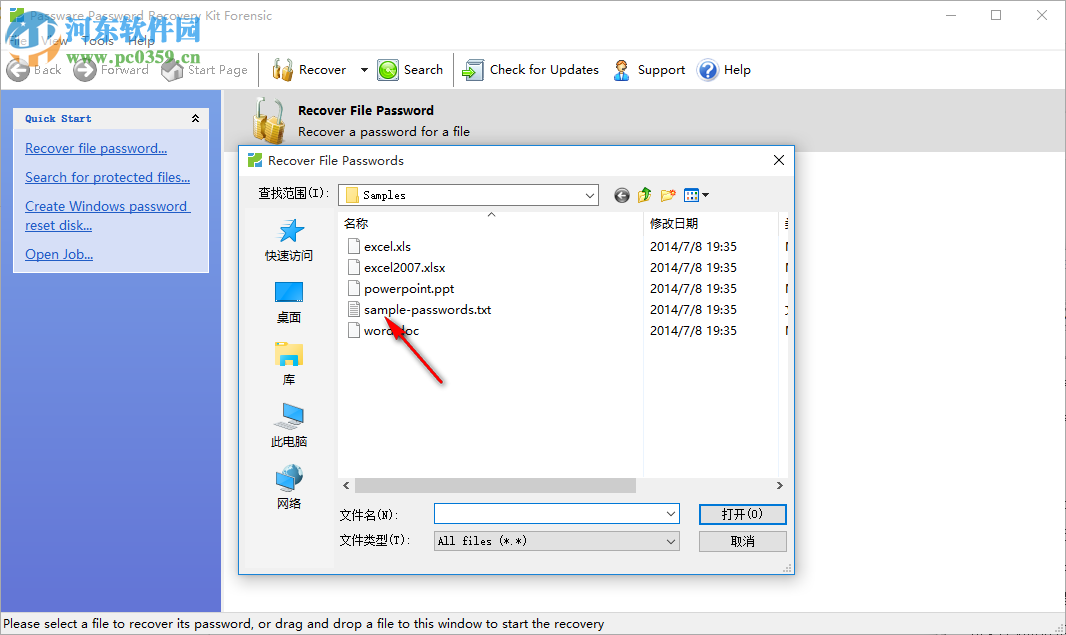Open the Search tool in toolbar
1066x635 pixels.
[410, 69]
